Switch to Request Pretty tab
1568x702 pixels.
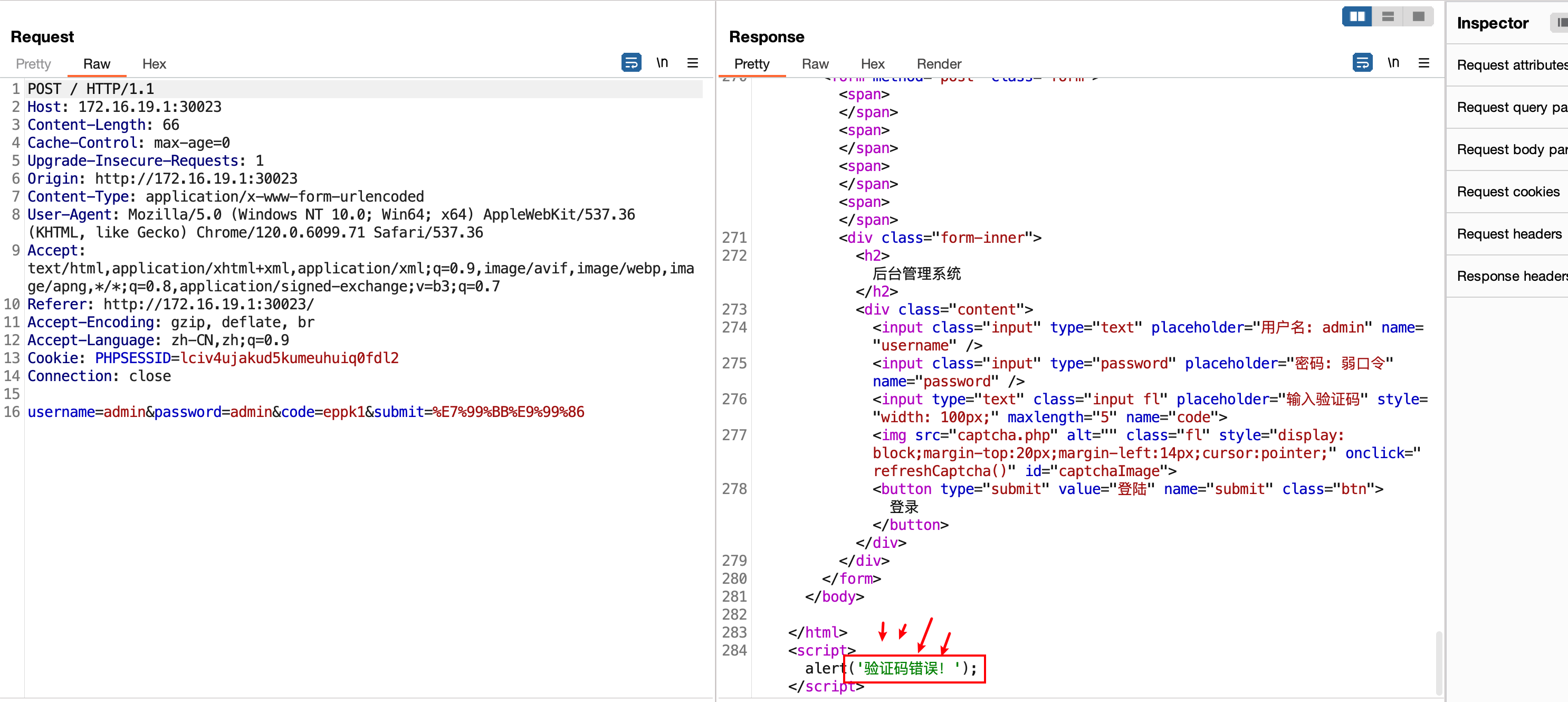click(33, 64)
